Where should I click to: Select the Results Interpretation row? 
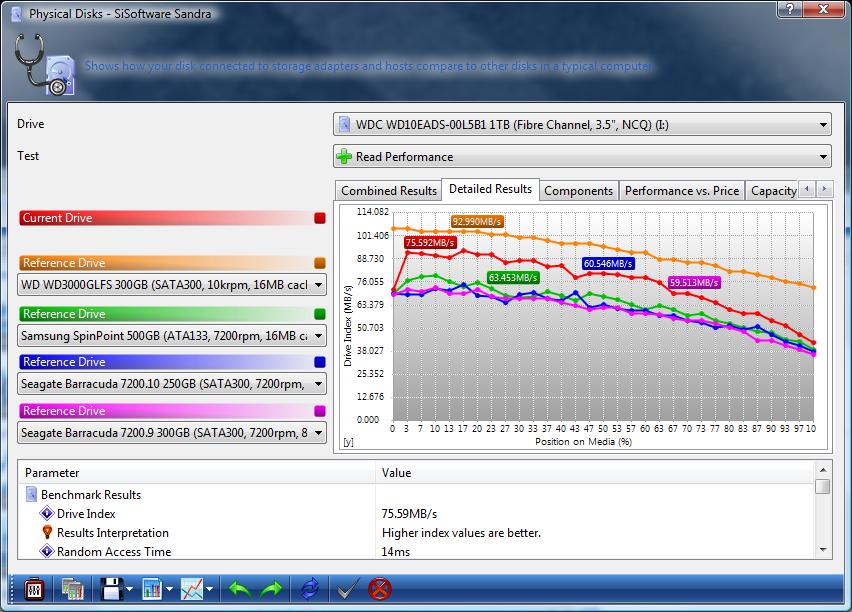(417, 533)
